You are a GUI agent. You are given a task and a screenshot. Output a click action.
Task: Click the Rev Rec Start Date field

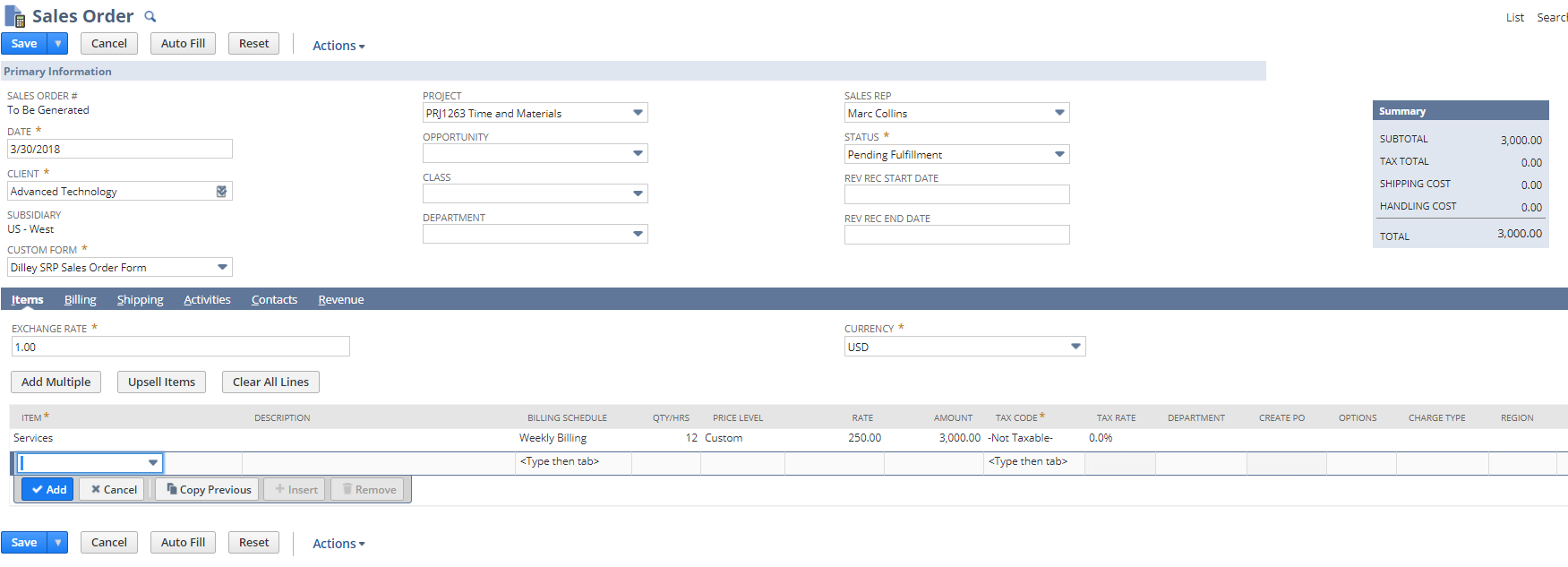[x=956, y=194]
